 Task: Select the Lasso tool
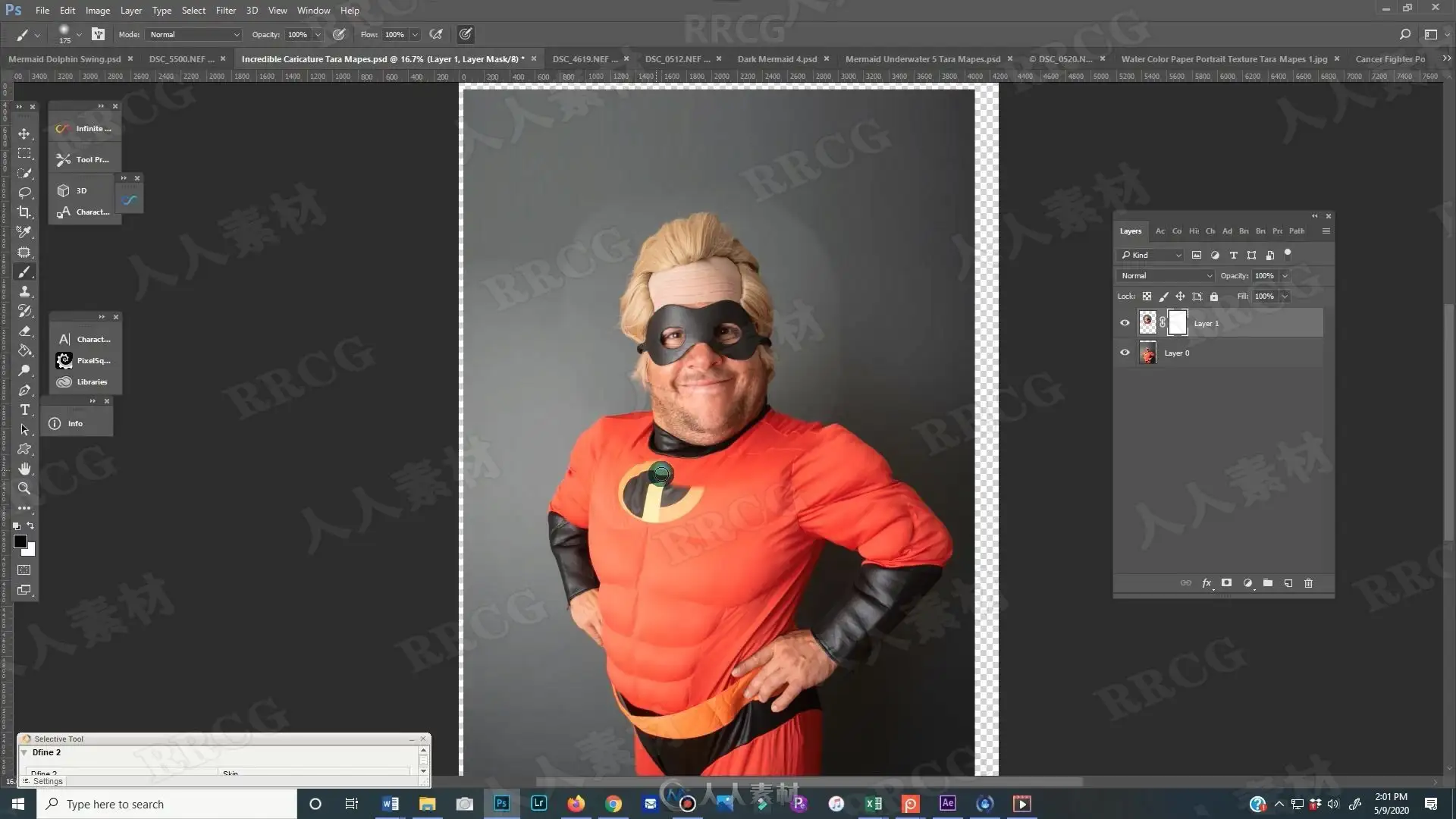click(x=24, y=193)
